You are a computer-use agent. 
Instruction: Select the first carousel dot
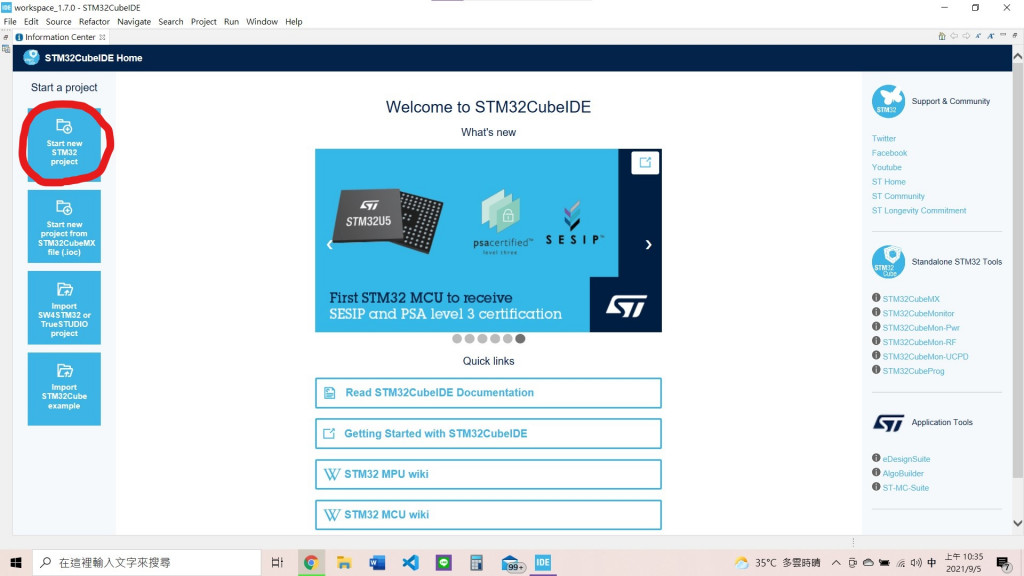point(457,338)
